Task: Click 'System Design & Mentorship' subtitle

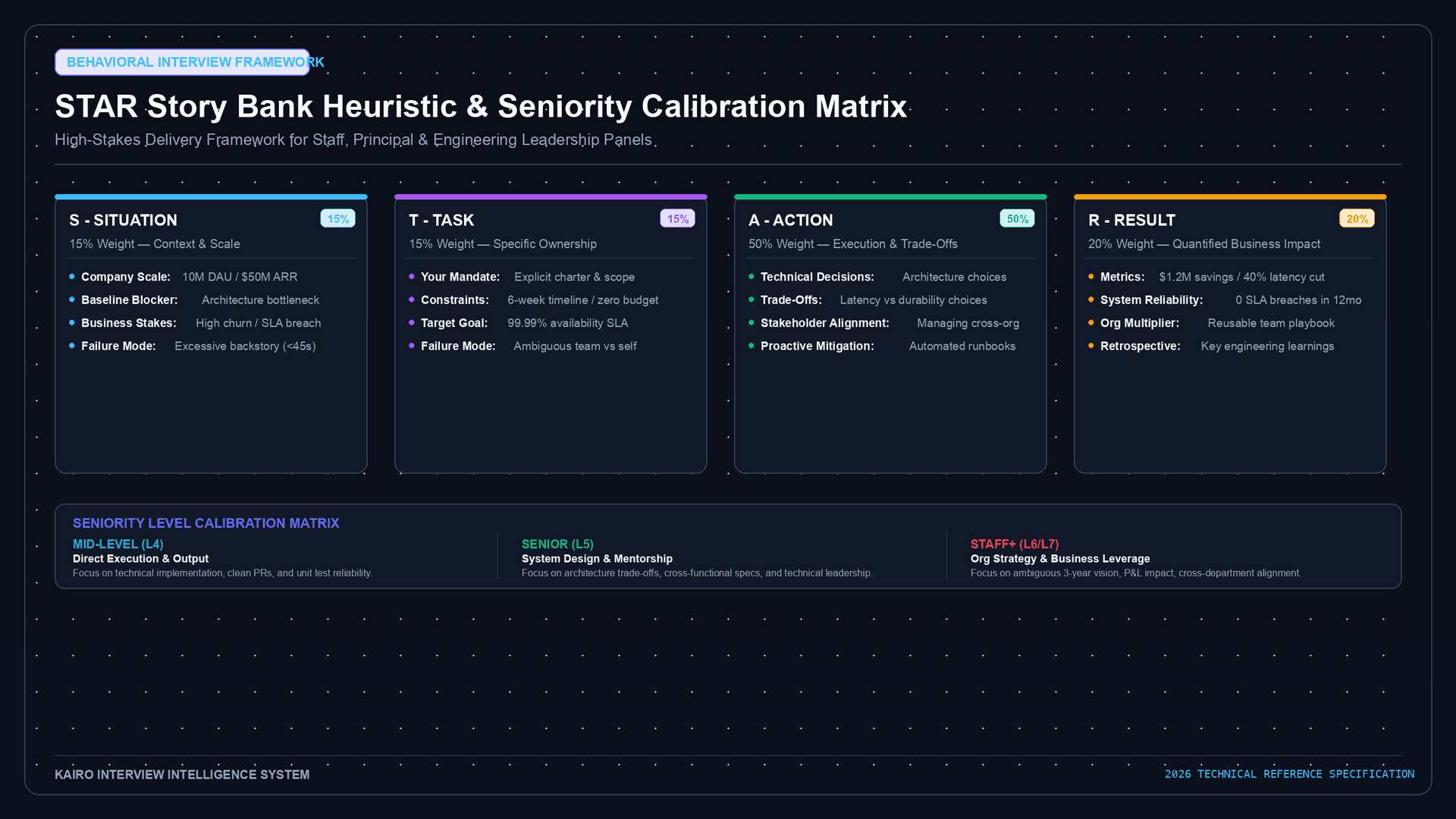Action: [x=597, y=559]
